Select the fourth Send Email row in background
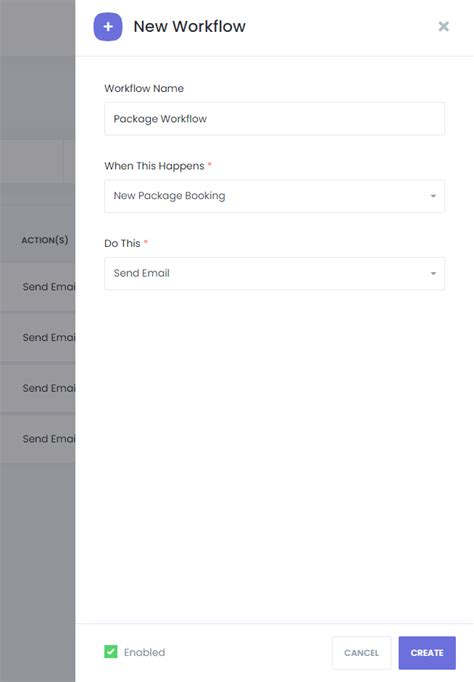Image resolution: width=474 pixels, height=682 pixels. [x=38, y=438]
